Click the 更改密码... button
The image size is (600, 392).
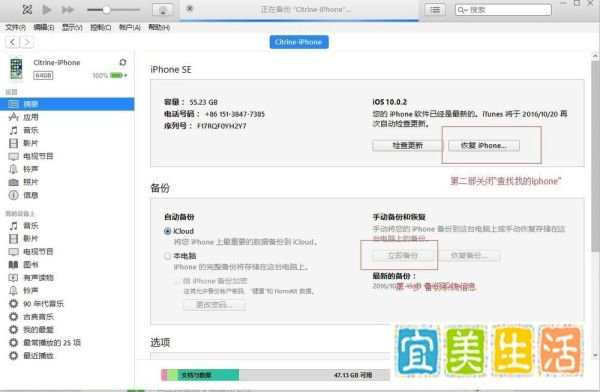[214, 305]
